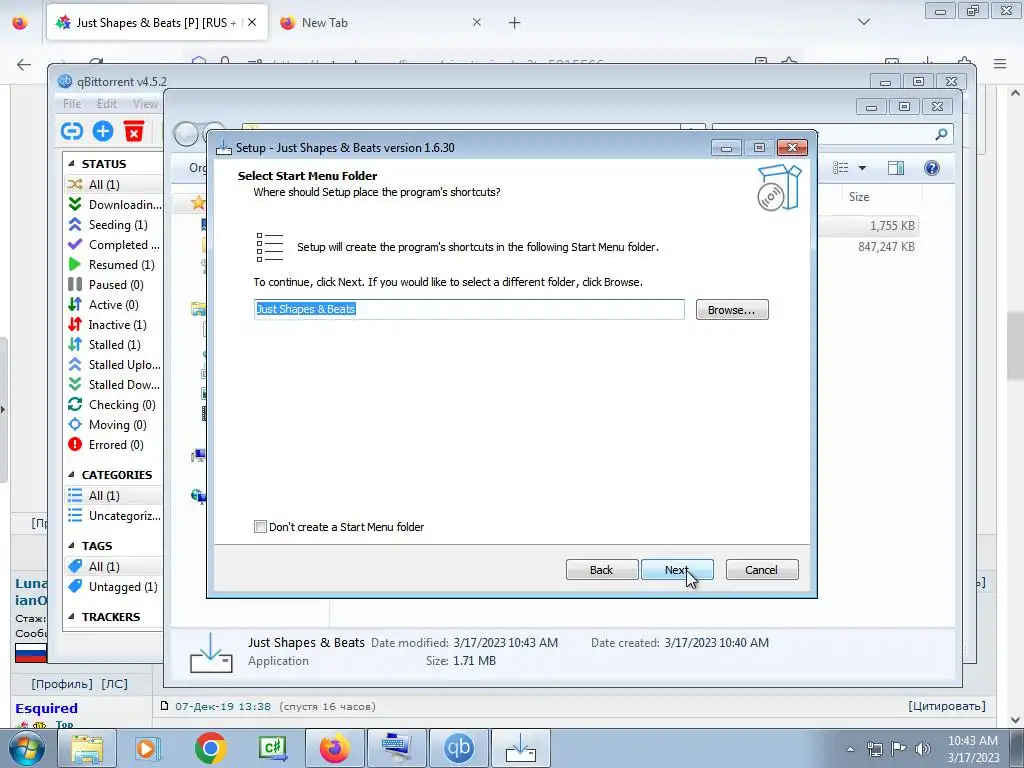Viewport: 1024px width, 768px height.
Task: Click Next in the Setup wizard
Action: [x=677, y=569]
